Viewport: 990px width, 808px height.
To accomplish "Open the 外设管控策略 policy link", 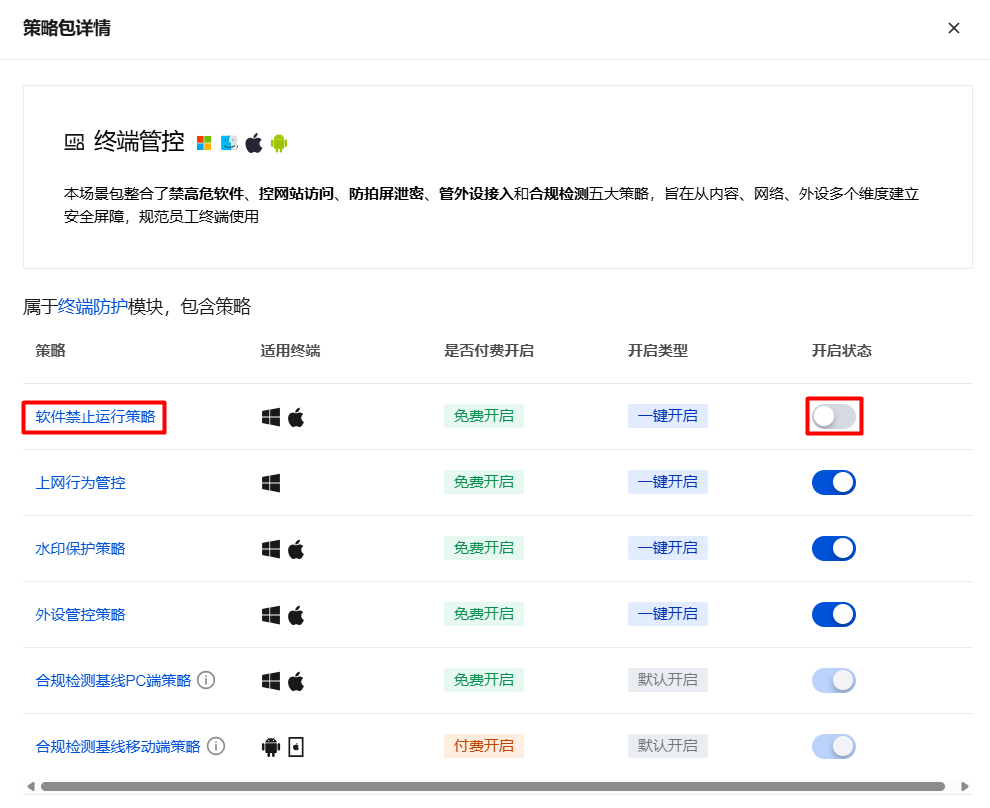I will click(80, 614).
